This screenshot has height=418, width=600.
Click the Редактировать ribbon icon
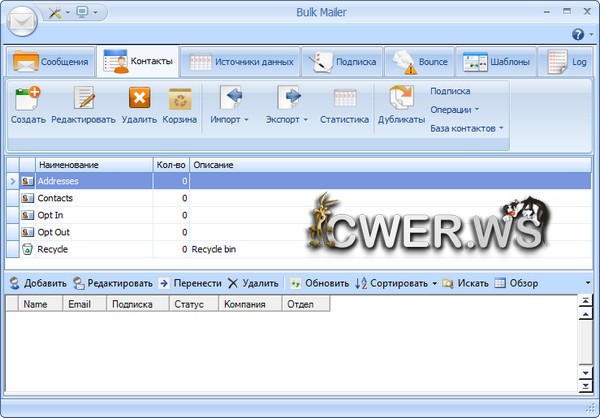tap(85, 98)
